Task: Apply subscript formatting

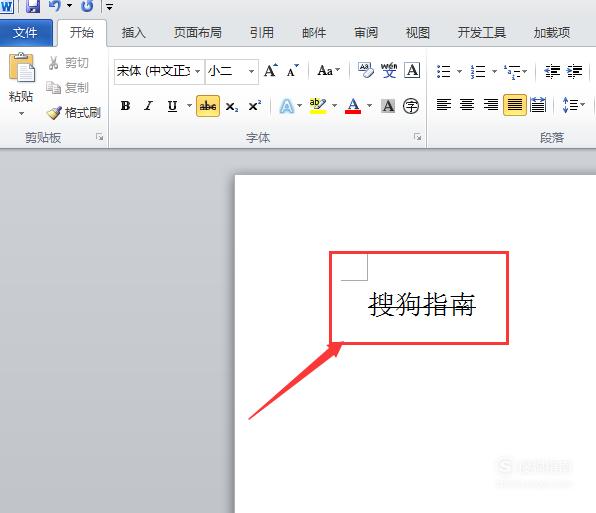Action: 231,106
